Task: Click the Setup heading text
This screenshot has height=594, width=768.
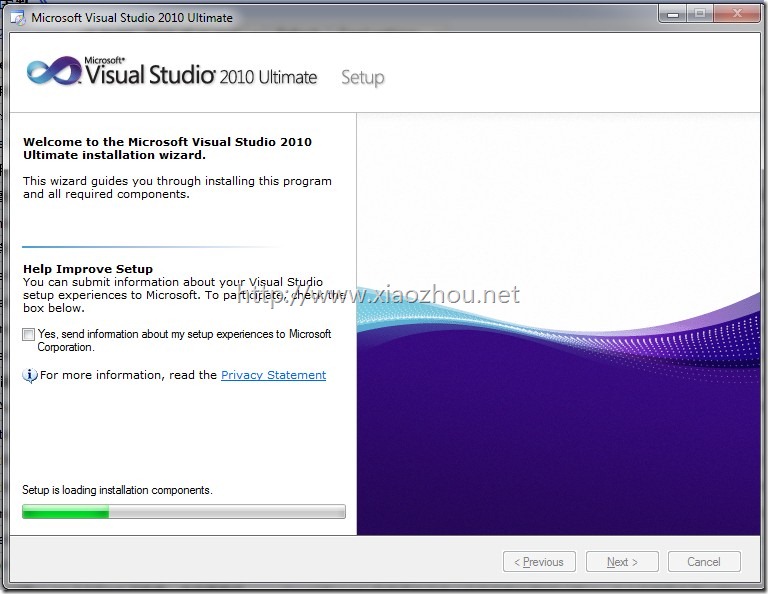Action: pos(362,77)
